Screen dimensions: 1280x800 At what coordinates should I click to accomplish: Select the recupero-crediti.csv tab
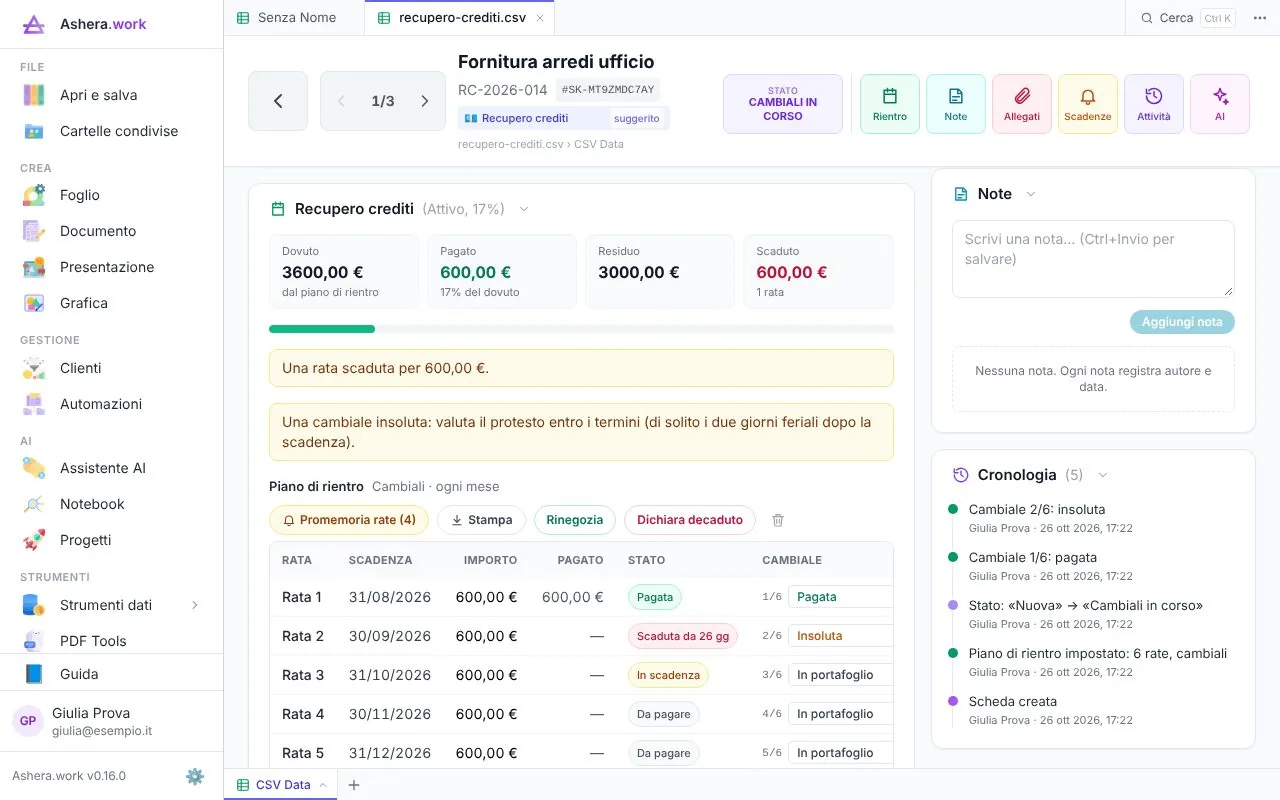point(459,18)
